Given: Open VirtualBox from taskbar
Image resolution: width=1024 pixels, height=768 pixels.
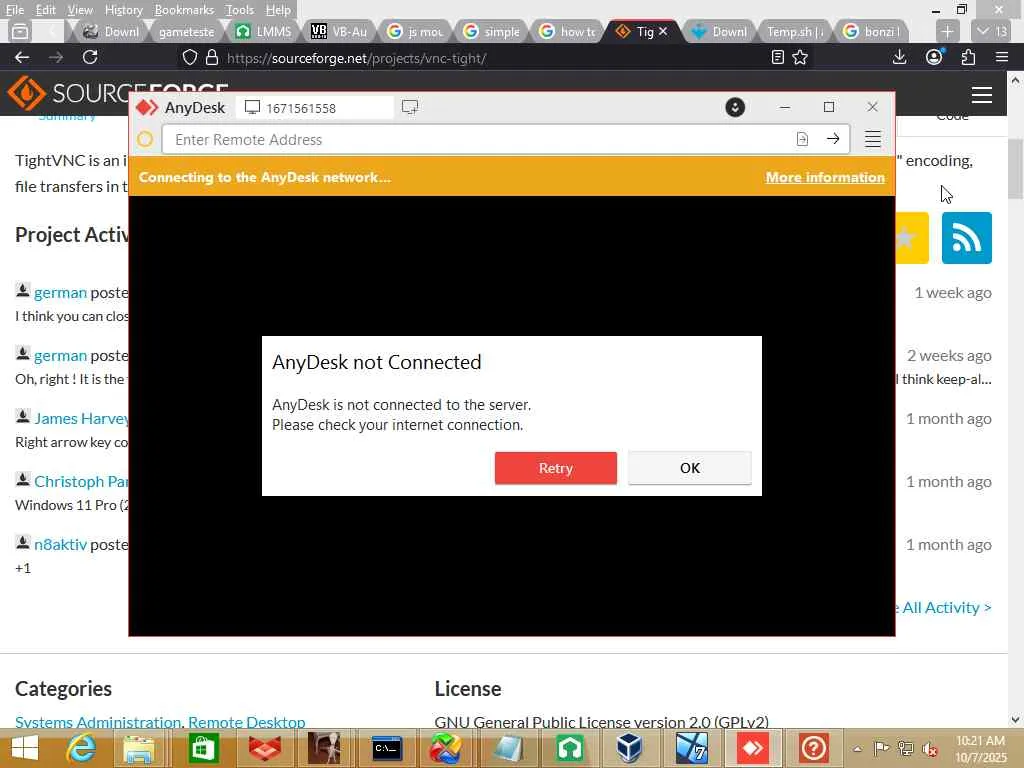Looking at the screenshot, I should [x=629, y=748].
